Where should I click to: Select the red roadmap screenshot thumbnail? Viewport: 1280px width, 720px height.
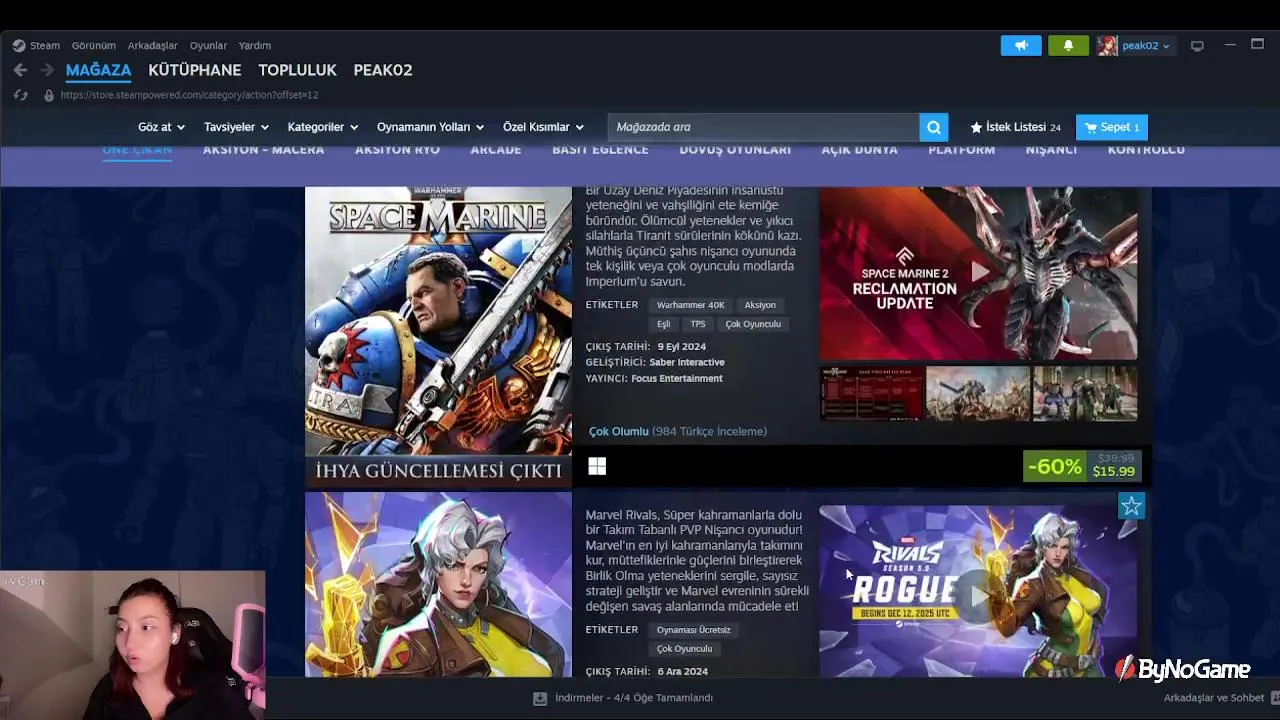(x=872, y=393)
